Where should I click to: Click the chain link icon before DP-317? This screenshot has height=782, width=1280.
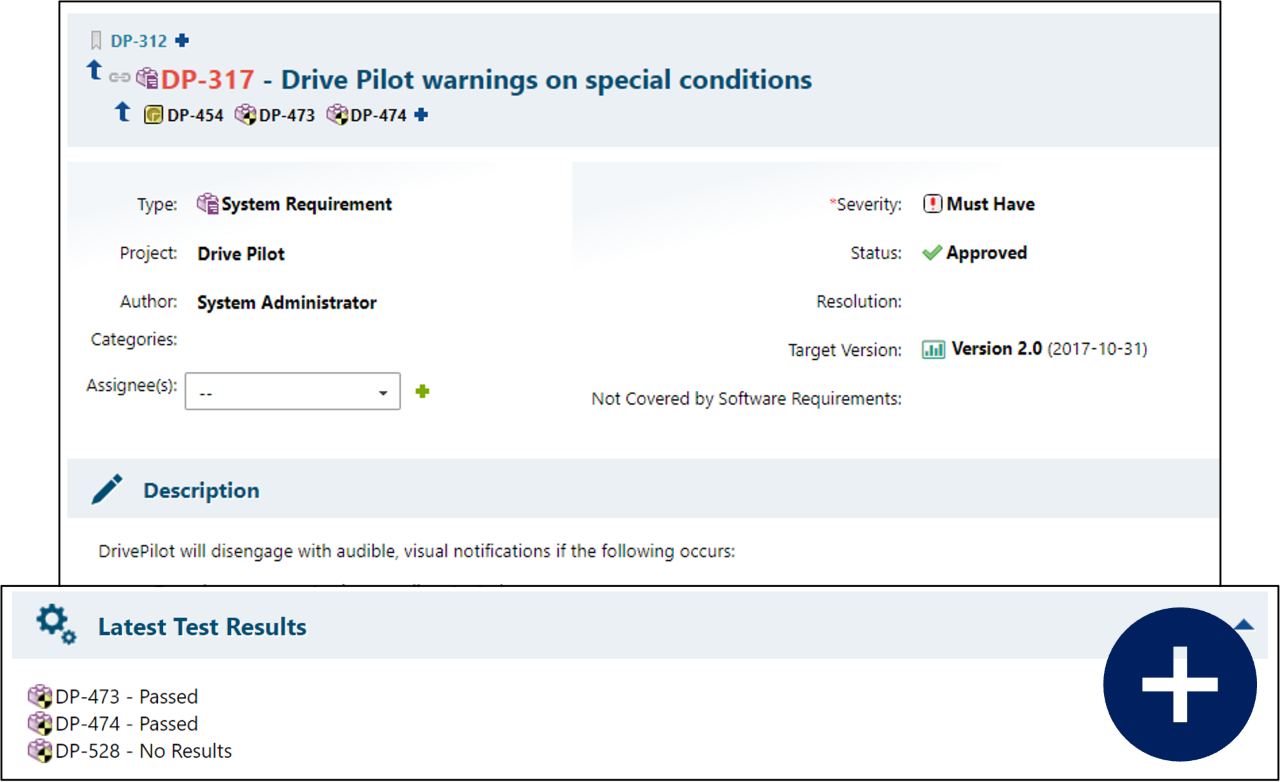pos(120,78)
